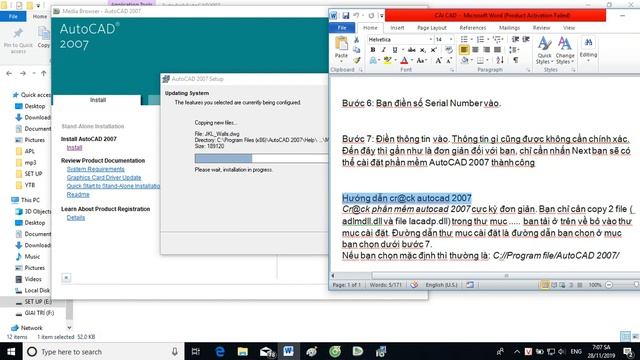The image size is (640, 360).
Task: Open the font size 14 dropdown
Action: (x=451, y=39)
